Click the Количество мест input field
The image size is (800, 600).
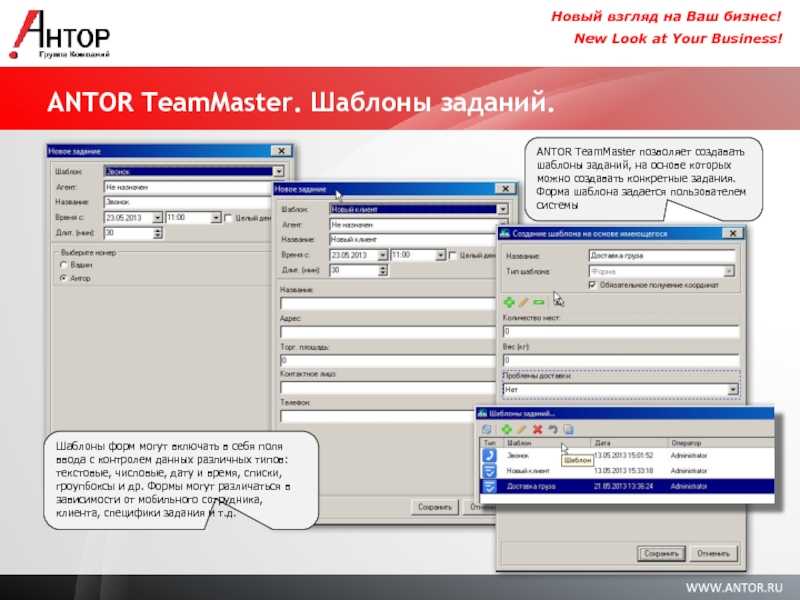(x=621, y=332)
